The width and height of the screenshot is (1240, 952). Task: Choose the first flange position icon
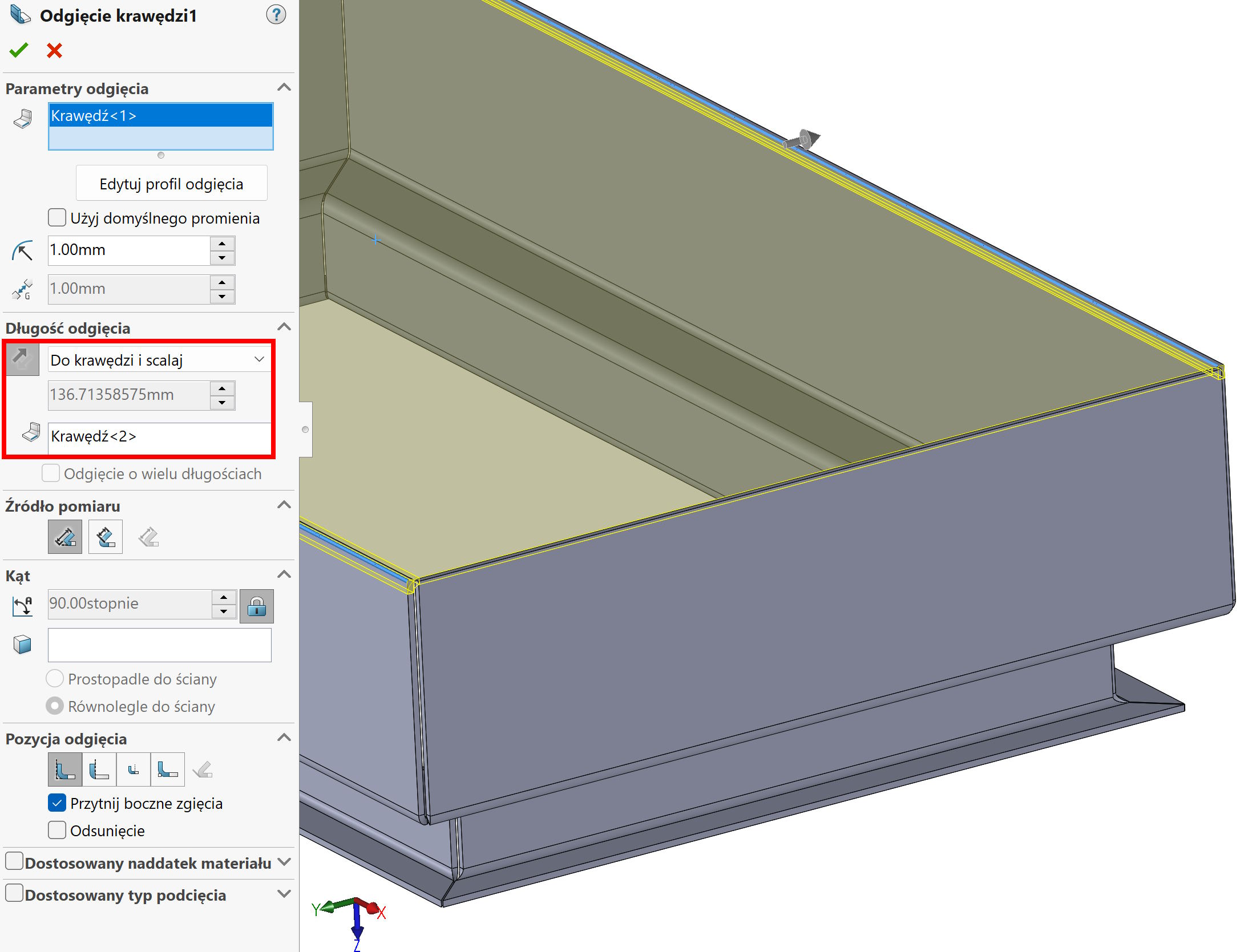tap(64, 770)
